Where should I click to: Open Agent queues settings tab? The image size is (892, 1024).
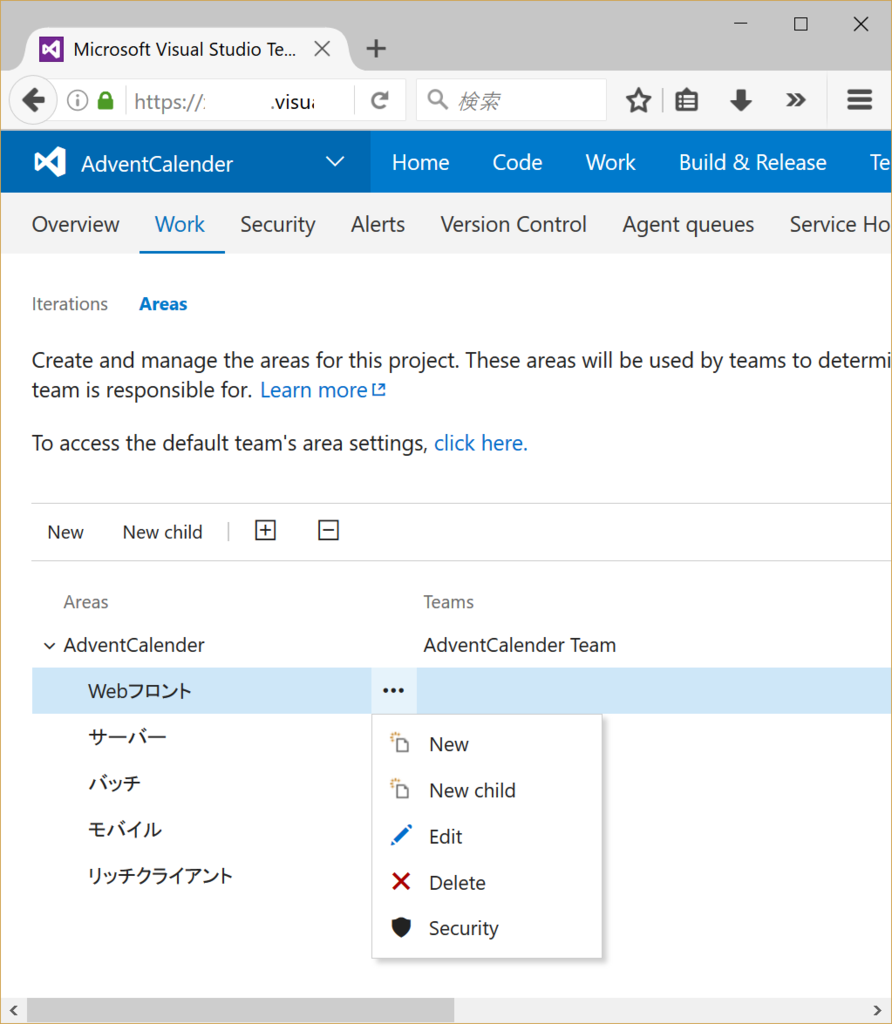click(x=688, y=225)
